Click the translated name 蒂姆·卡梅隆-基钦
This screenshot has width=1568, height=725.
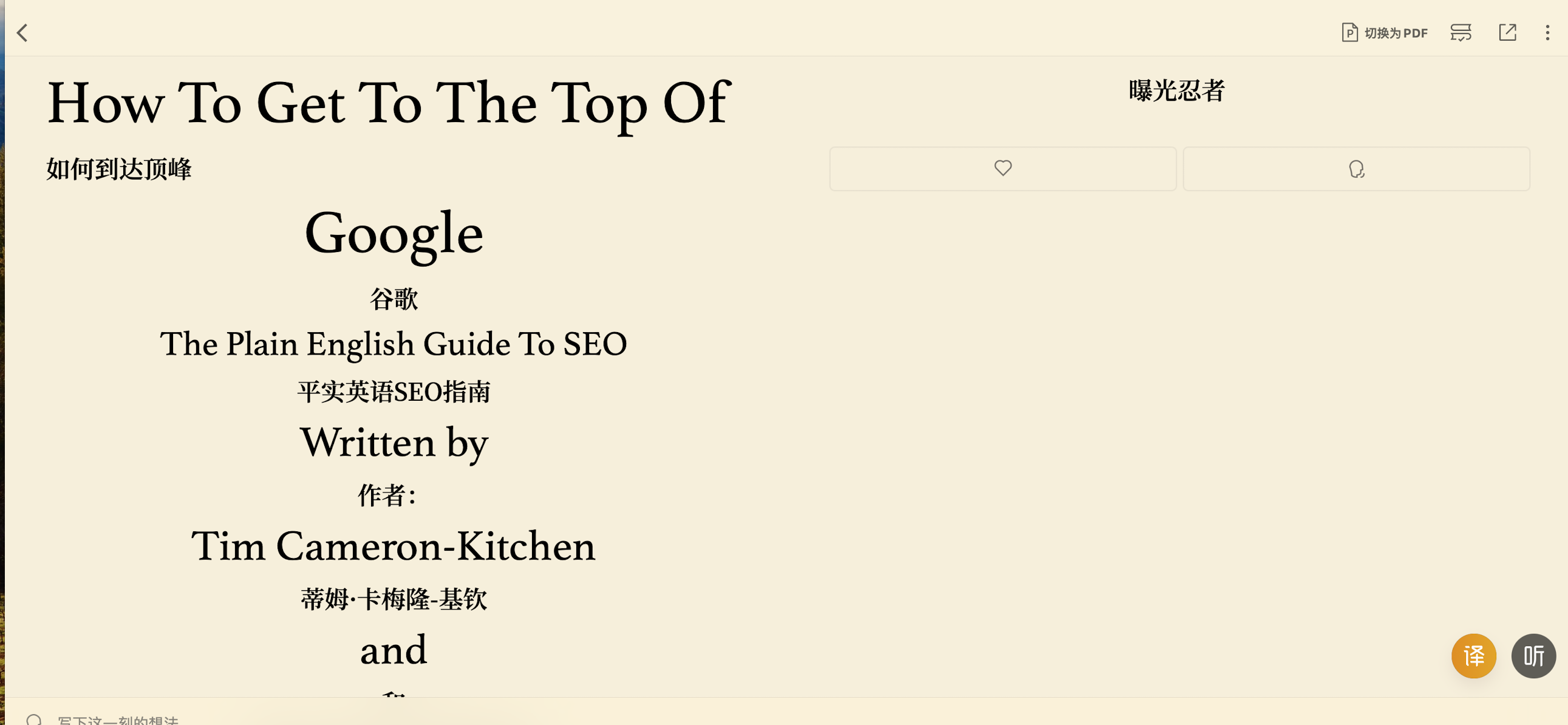(x=394, y=599)
